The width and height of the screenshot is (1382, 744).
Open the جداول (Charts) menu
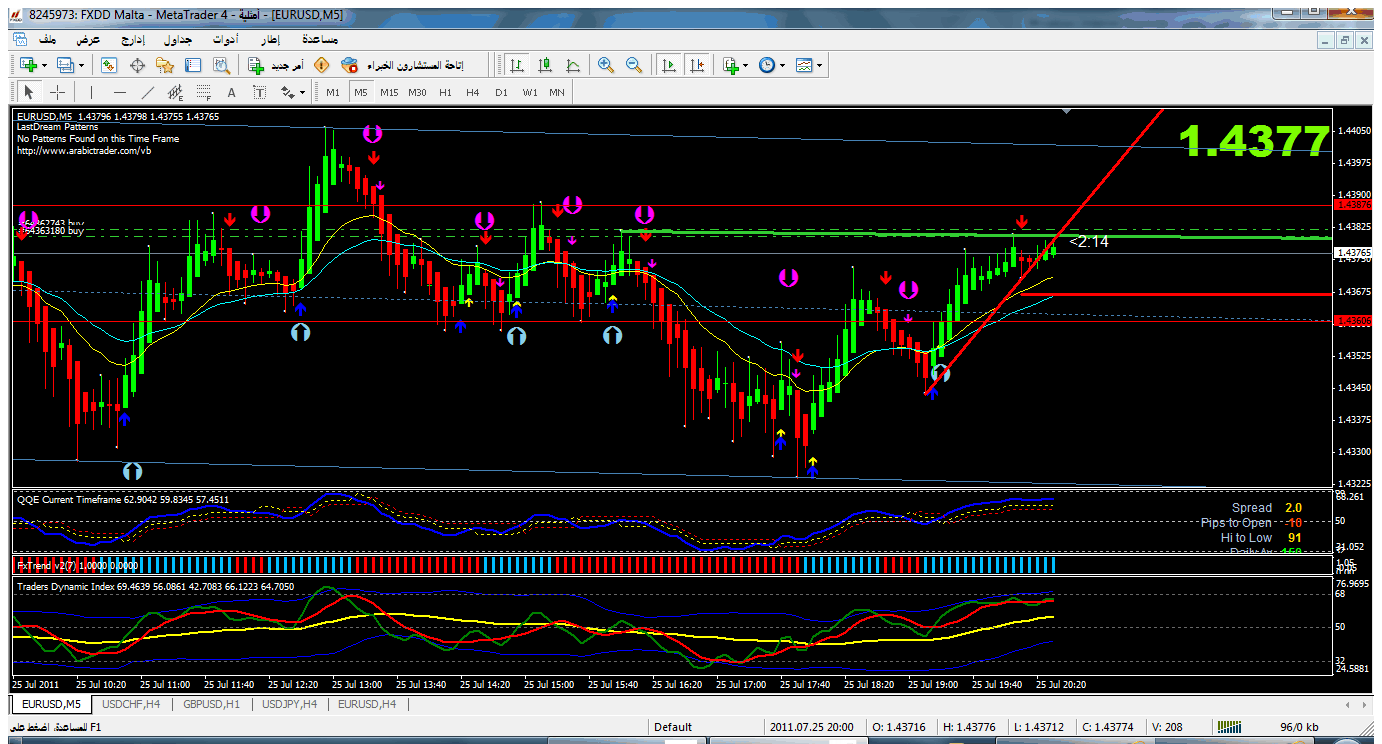point(178,39)
